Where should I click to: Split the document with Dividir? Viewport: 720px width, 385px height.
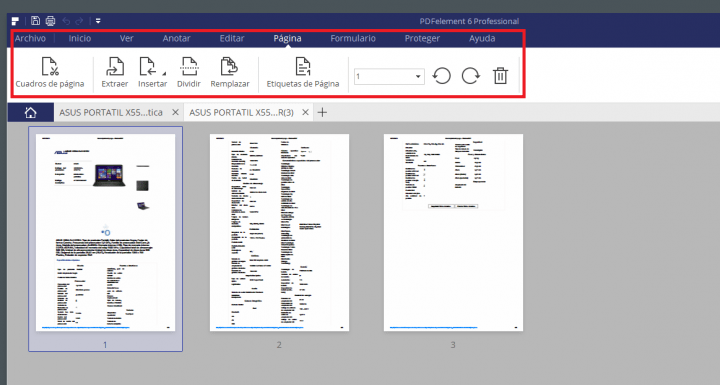point(189,73)
